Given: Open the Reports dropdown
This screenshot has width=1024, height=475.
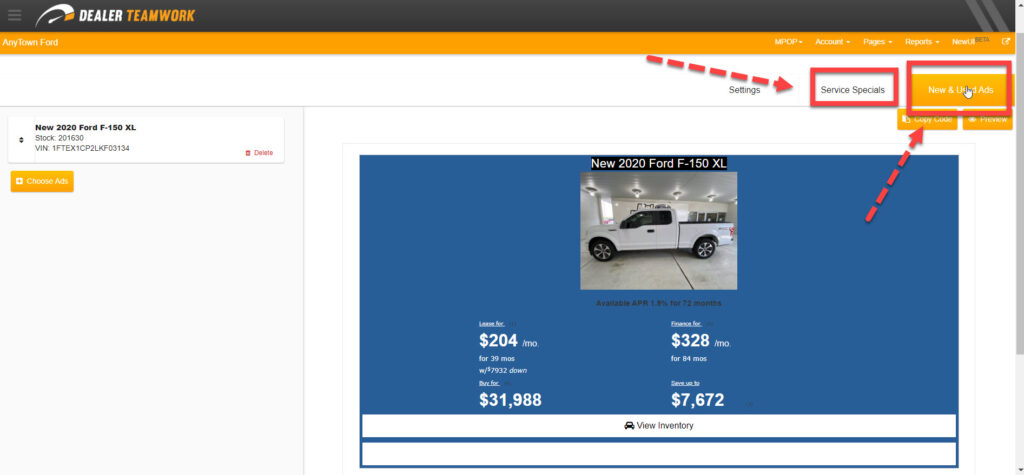Looking at the screenshot, I should (x=922, y=42).
